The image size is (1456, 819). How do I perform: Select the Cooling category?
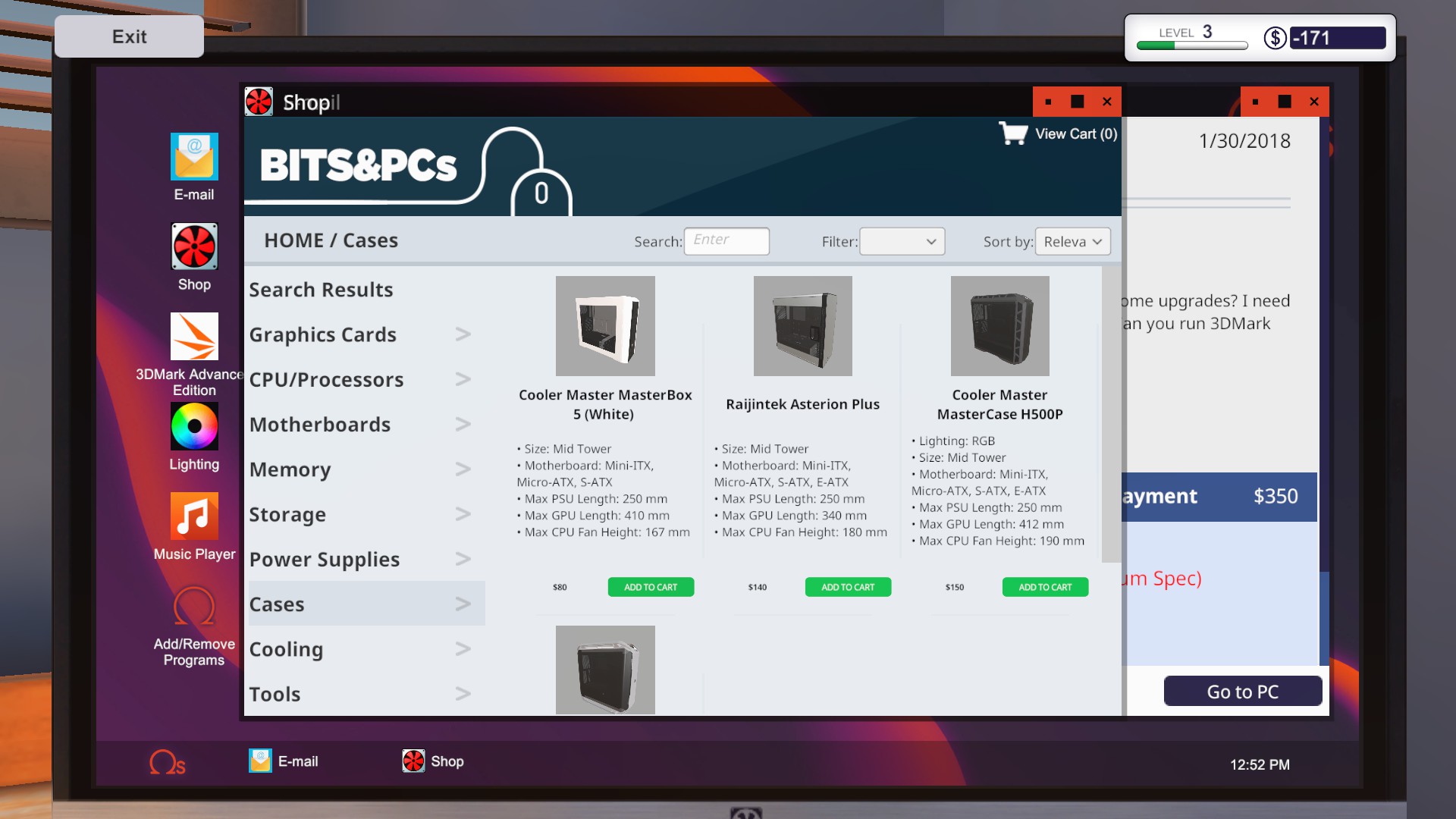287,650
